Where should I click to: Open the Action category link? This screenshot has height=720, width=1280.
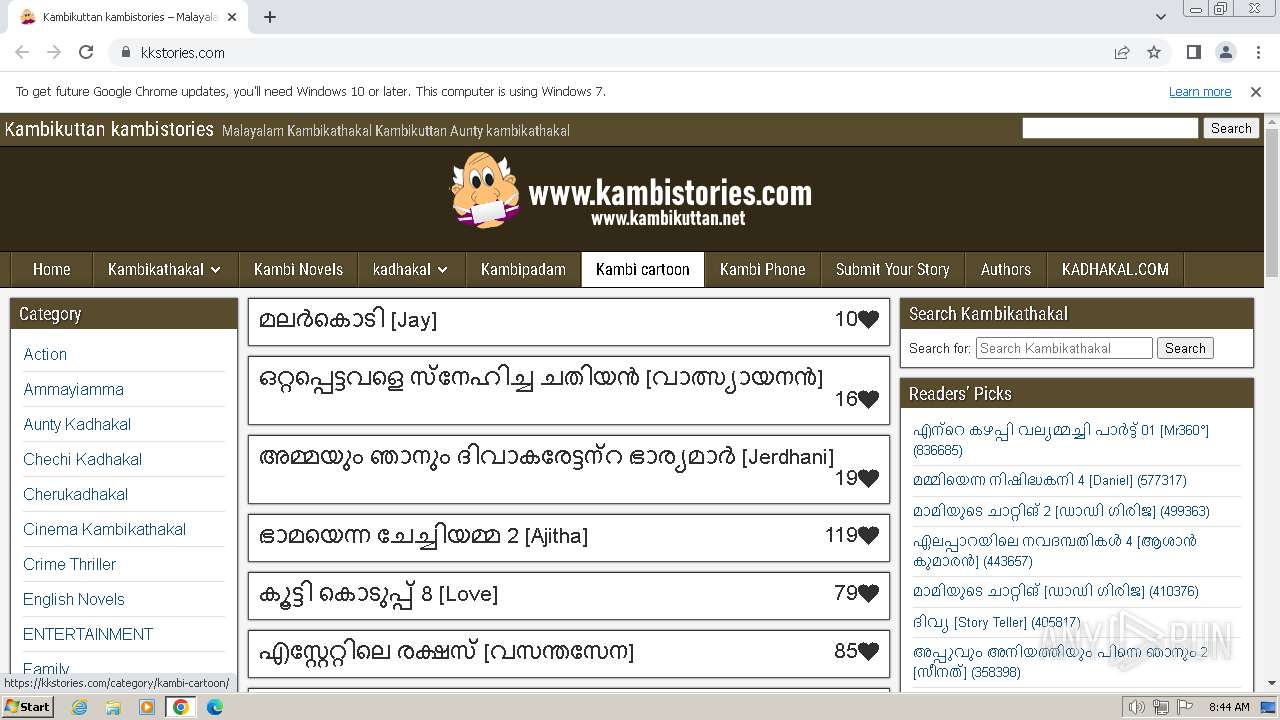click(x=45, y=354)
